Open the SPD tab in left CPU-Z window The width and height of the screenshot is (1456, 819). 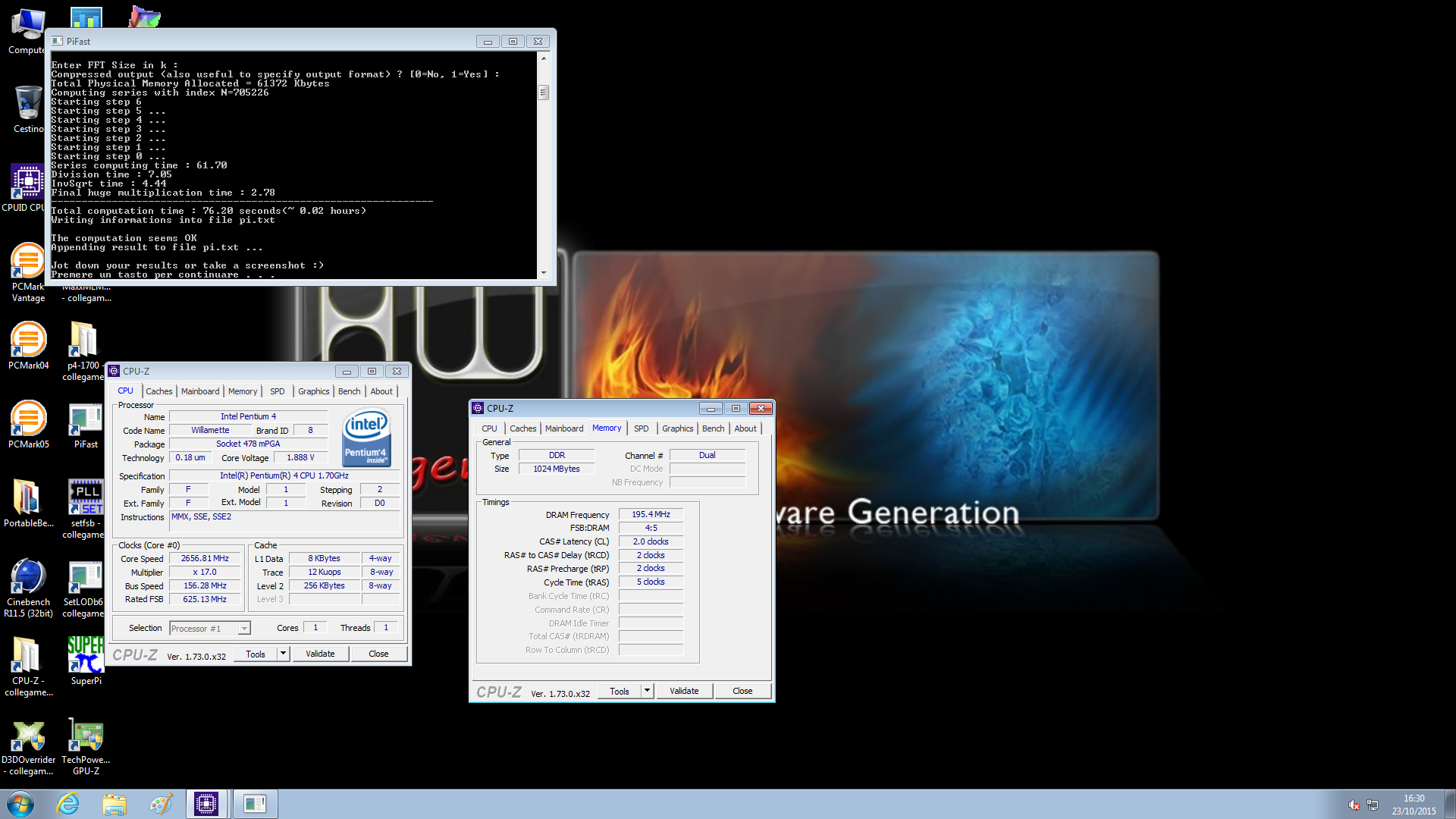(x=278, y=391)
